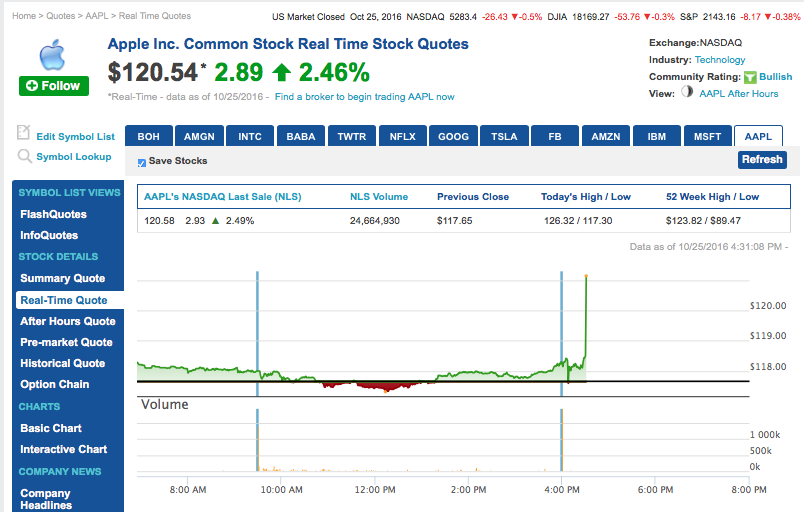Image resolution: width=804 pixels, height=512 pixels.
Task: Open the Quotes breadcrumb link
Action: [61, 16]
